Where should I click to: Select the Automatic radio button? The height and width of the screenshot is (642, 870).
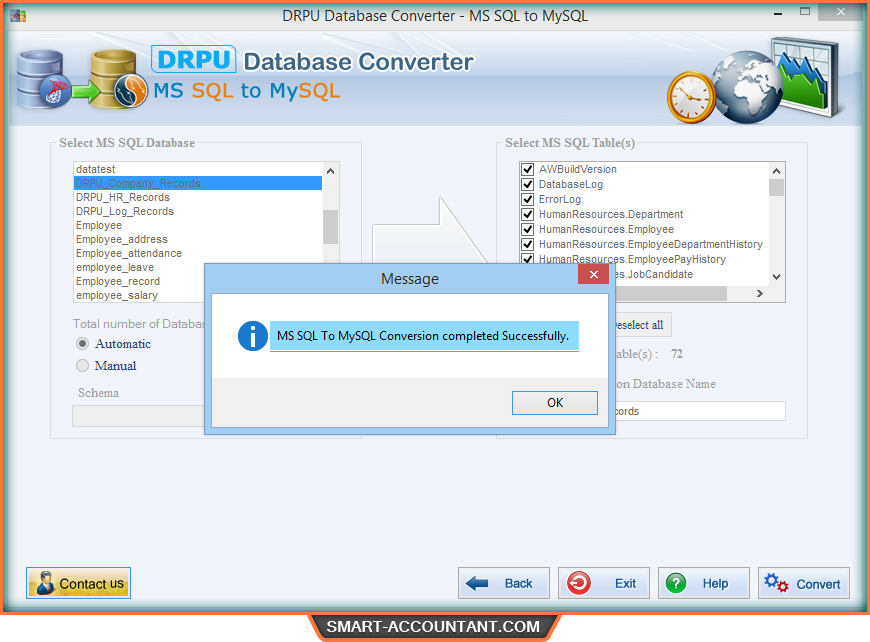(x=83, y=343)
